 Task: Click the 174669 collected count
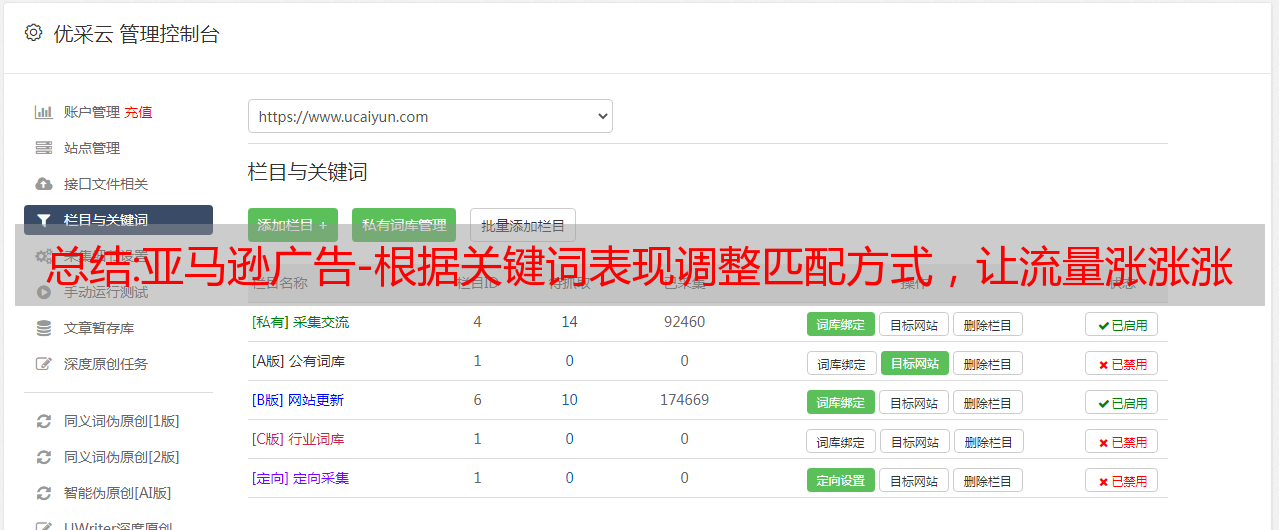pos(684,400)
